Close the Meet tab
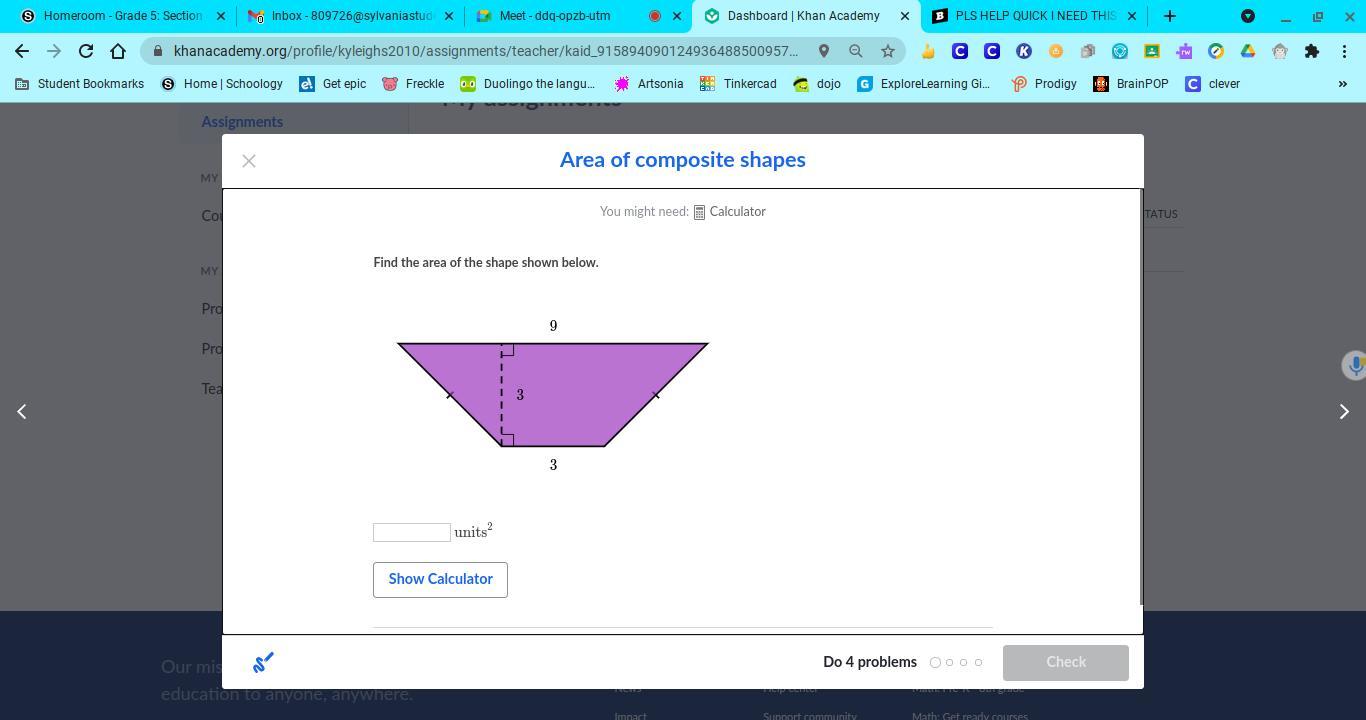The height and width of the screenshot is (720, 1366). point(677,16)
